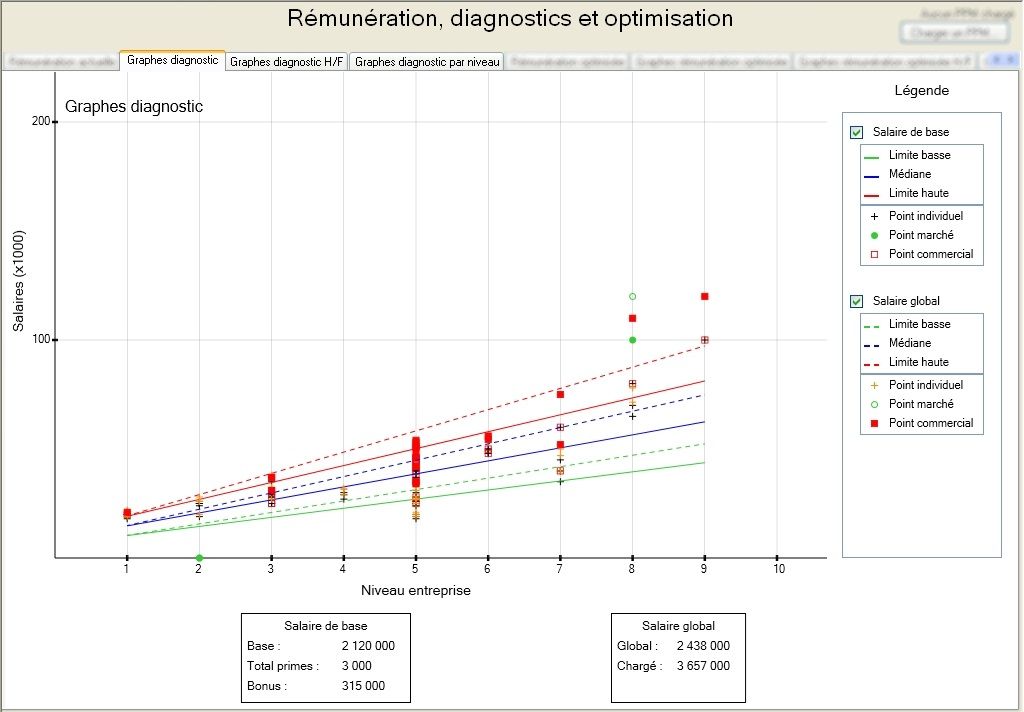Click the tab scroll arrows at far right

(1002, 61)
